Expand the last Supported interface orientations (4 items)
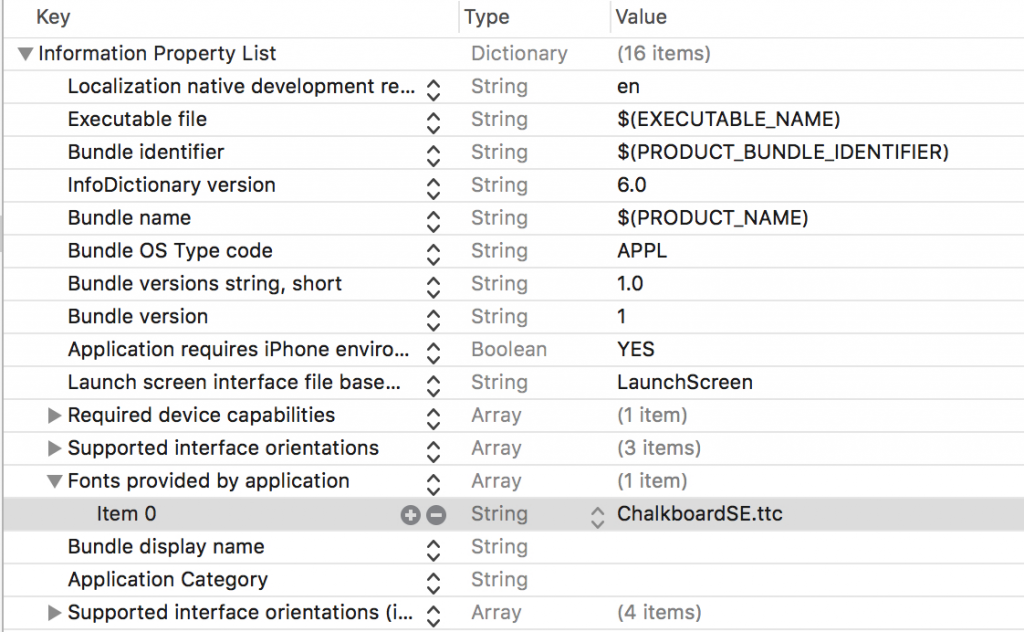This screenshot has width=1024, height=632. [x=55, y=612]
